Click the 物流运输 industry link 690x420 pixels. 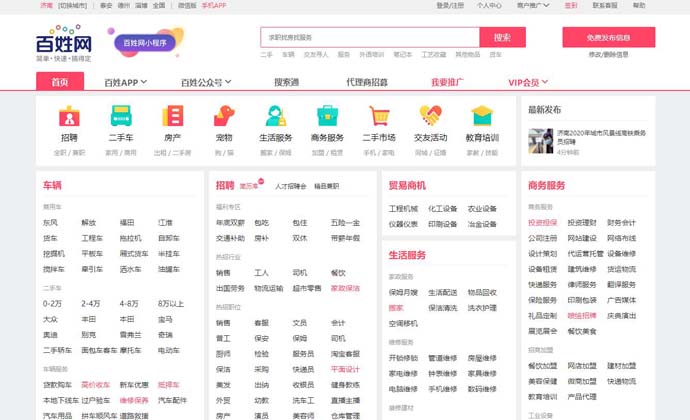(x=268, y=288)
